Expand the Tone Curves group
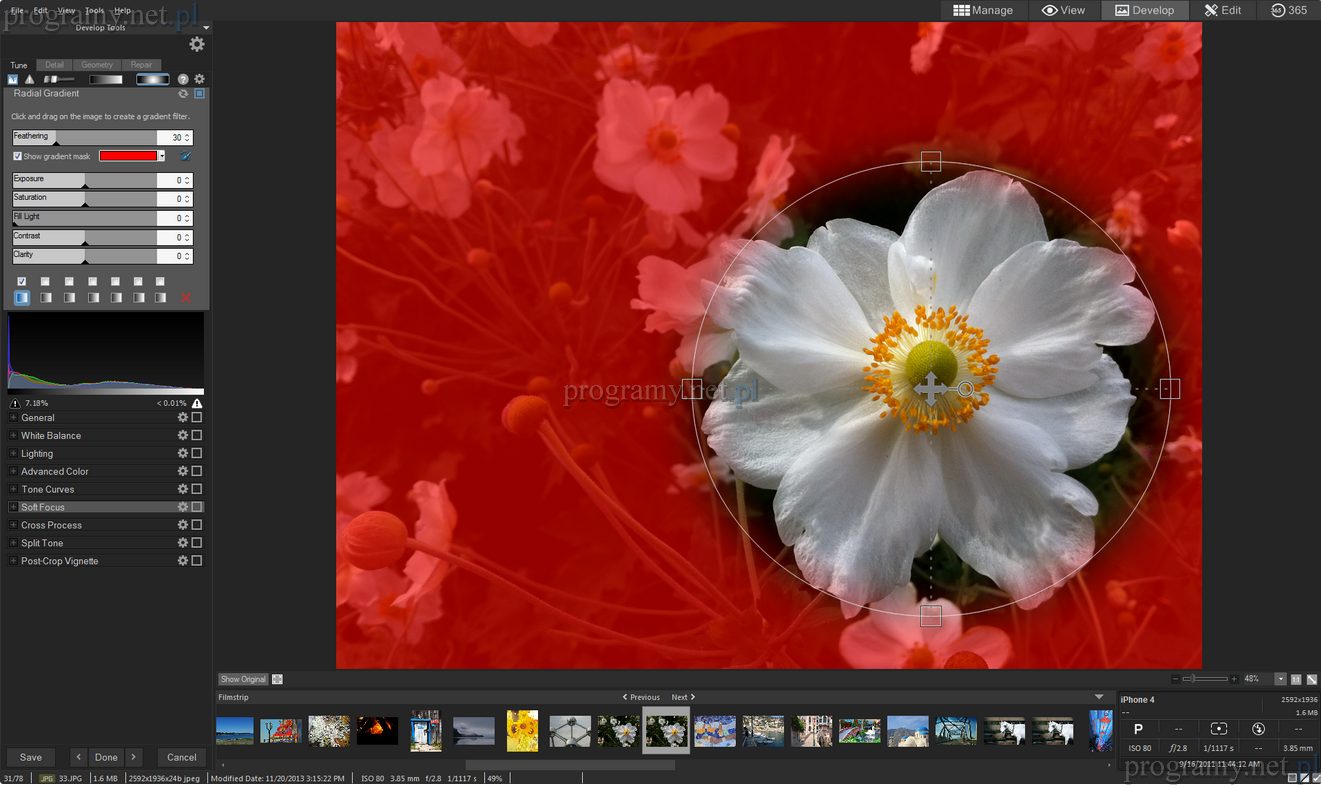 13,490
